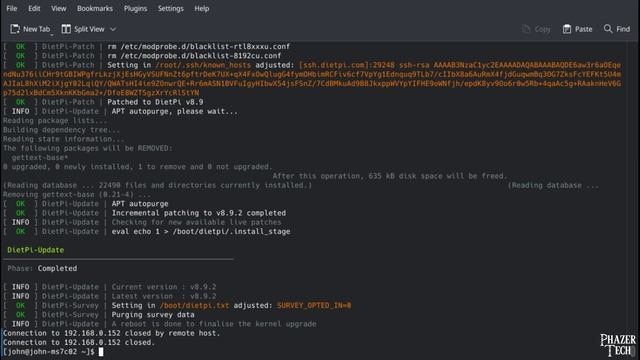Click the New Tab icon
Viewport: 640px width, 360px height.
pos(15,29)
